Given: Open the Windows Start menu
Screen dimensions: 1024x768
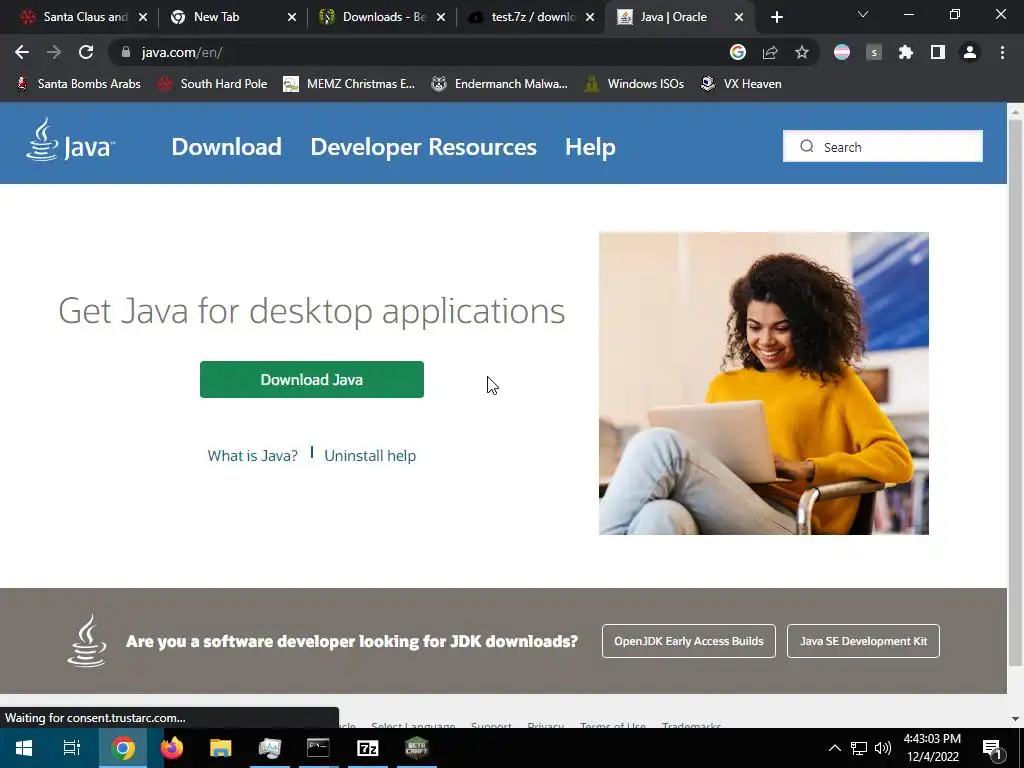Looking at the screenshot, I should coord(24,748).
